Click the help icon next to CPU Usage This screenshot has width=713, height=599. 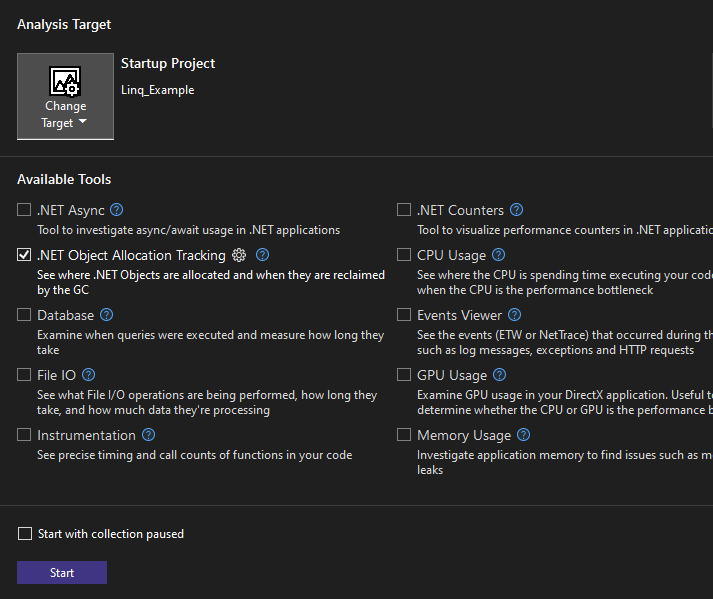pyautogui.click(x=498, y=255)
